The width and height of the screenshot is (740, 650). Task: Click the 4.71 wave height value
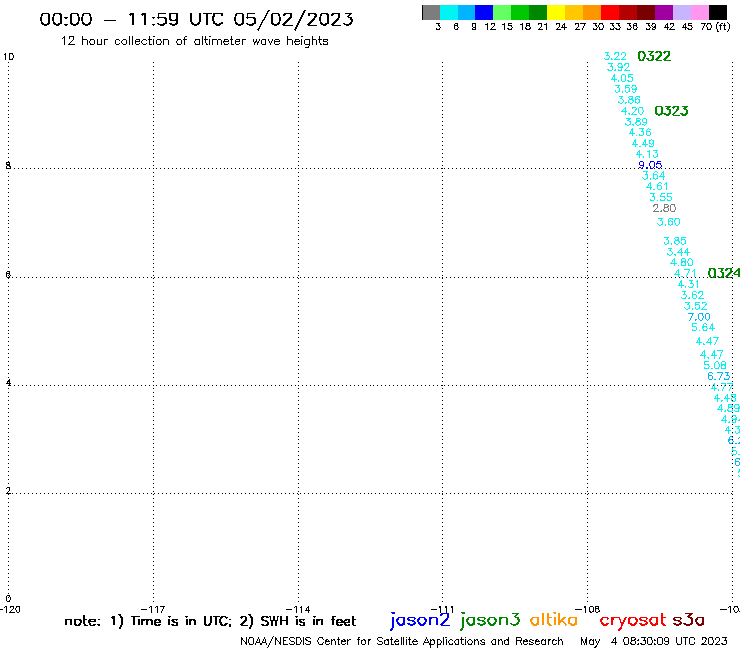point(685,273)
